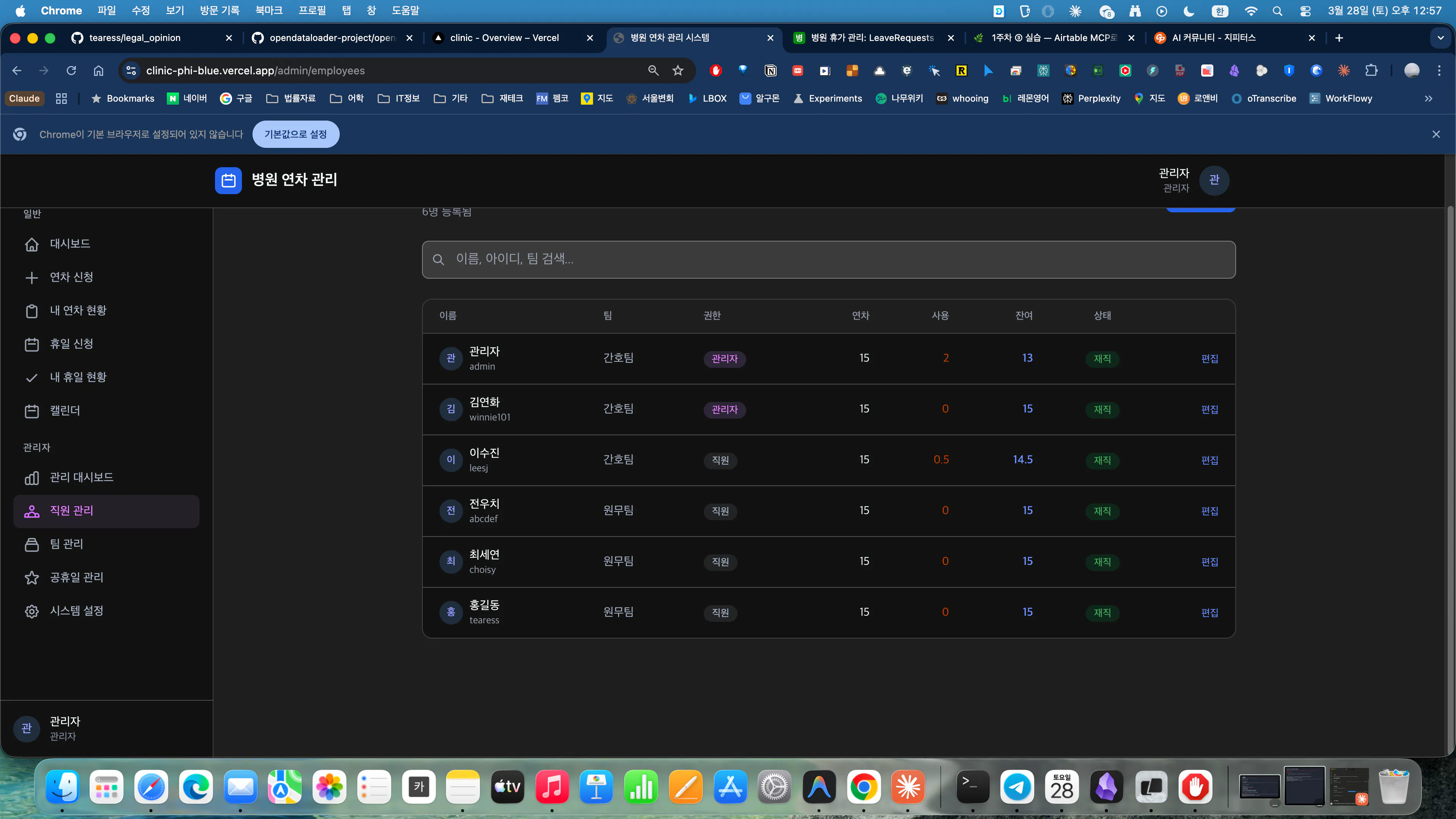Open 대시보드 home icon in sidebar
This screenshot has height=819, width=1456.
coord(31,244)
